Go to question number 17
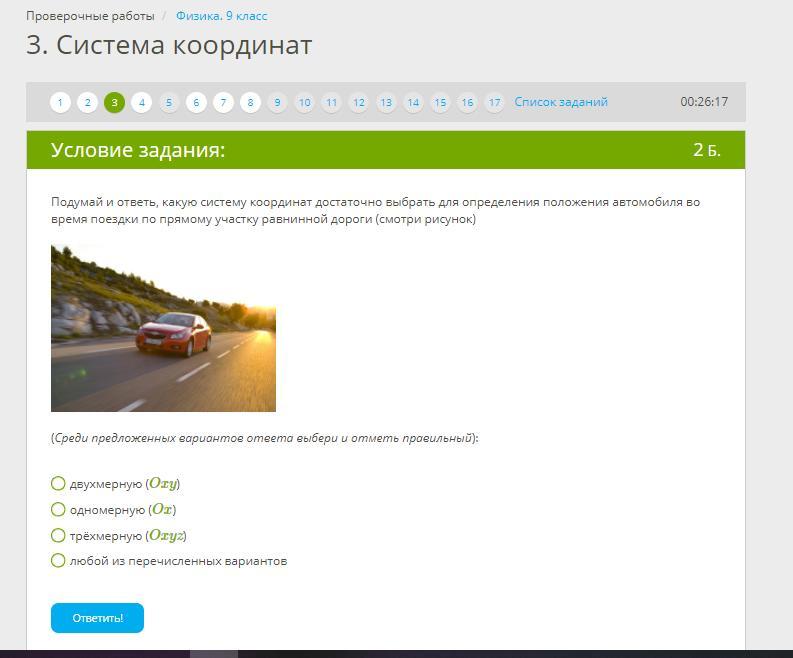793x658 pixels. coord(494,102)
